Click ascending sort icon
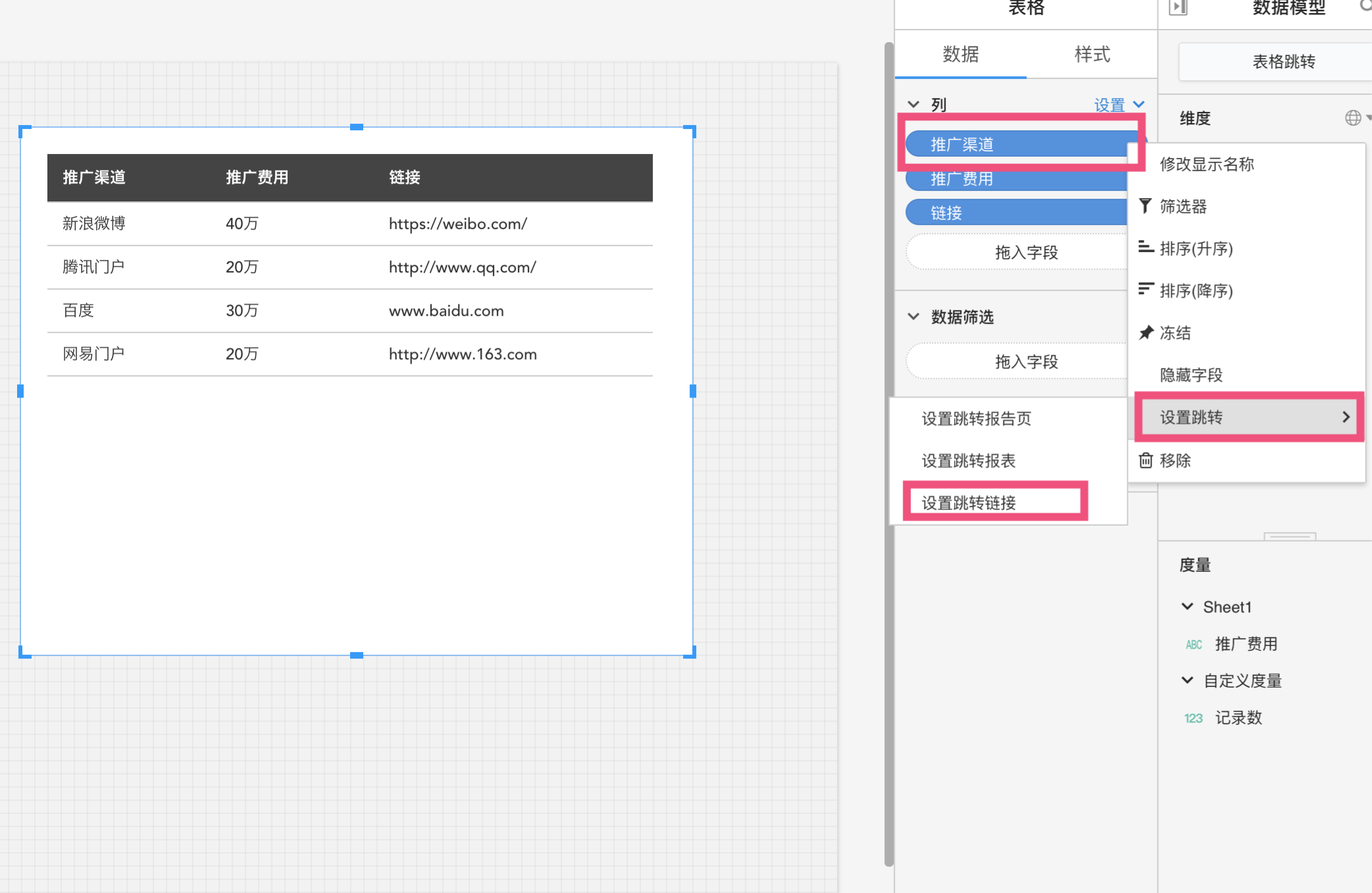 click(1146, 247)
